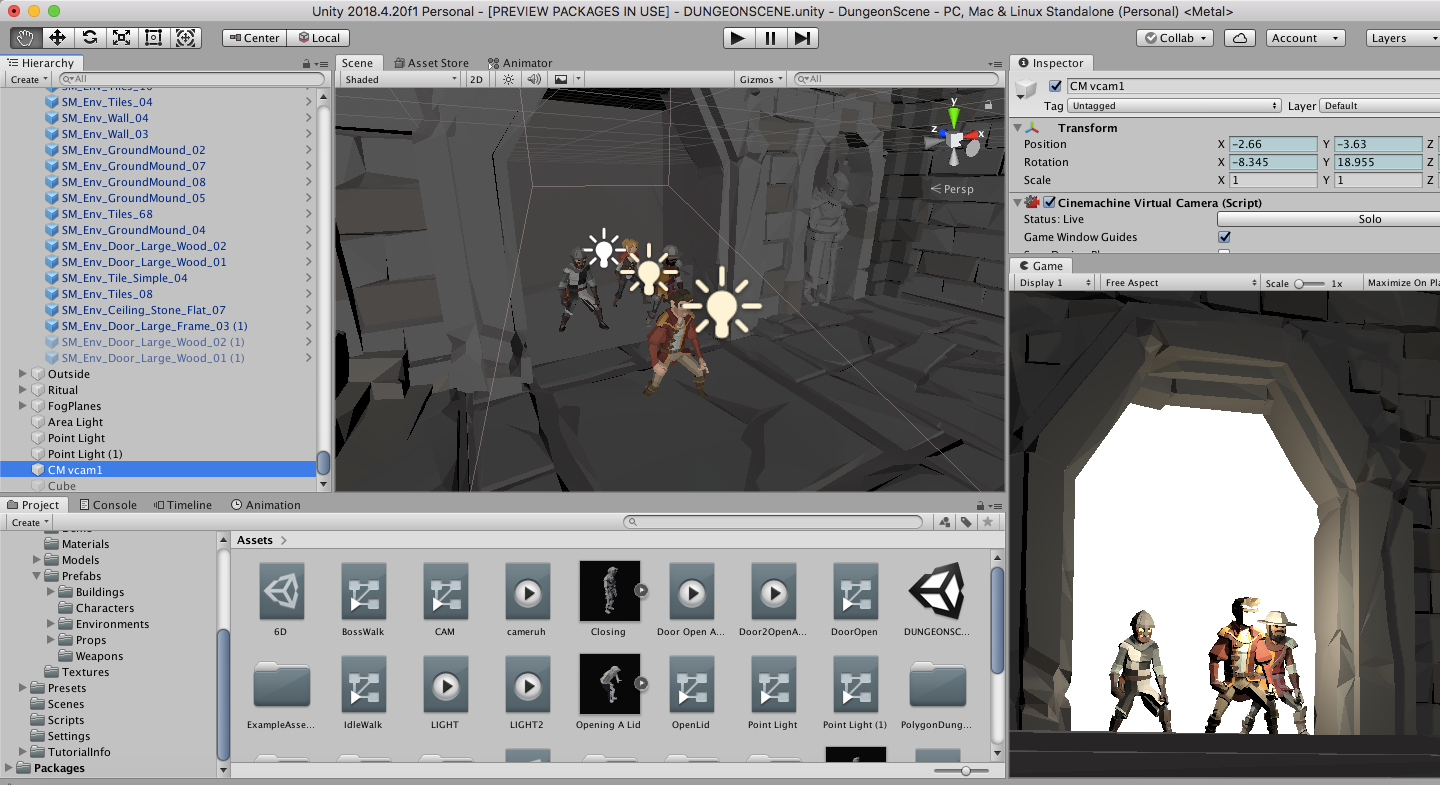Toggle pivot Center mode button

[x=254, y=38]
